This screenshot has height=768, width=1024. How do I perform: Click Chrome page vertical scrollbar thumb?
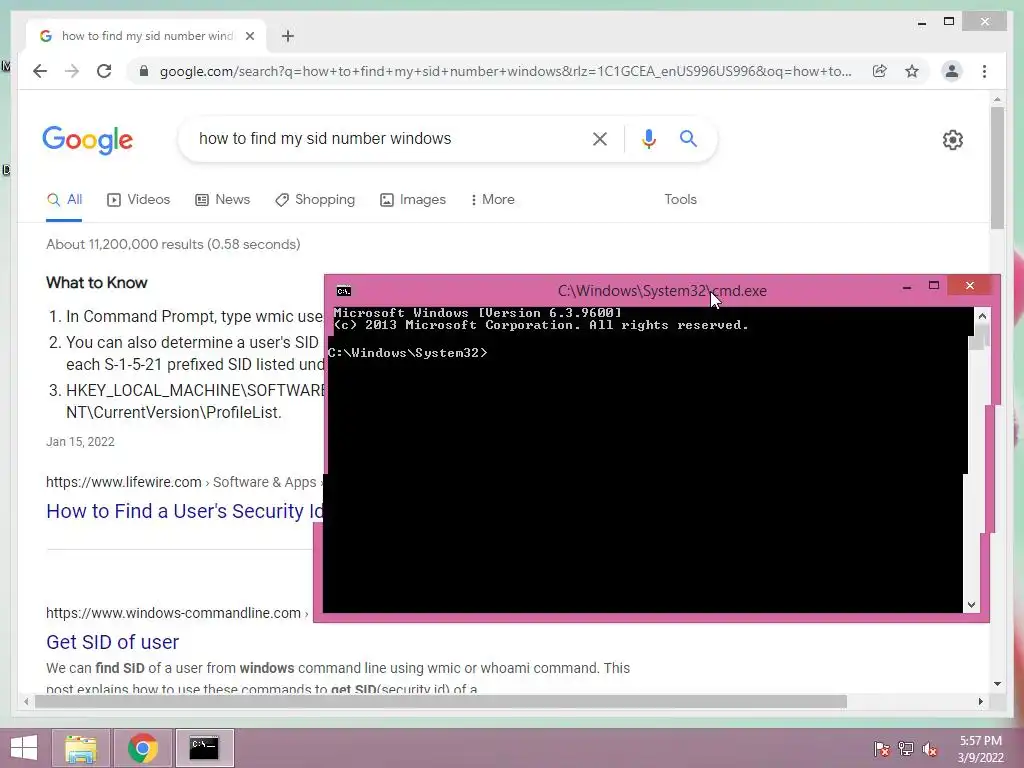tap(997, 168)
